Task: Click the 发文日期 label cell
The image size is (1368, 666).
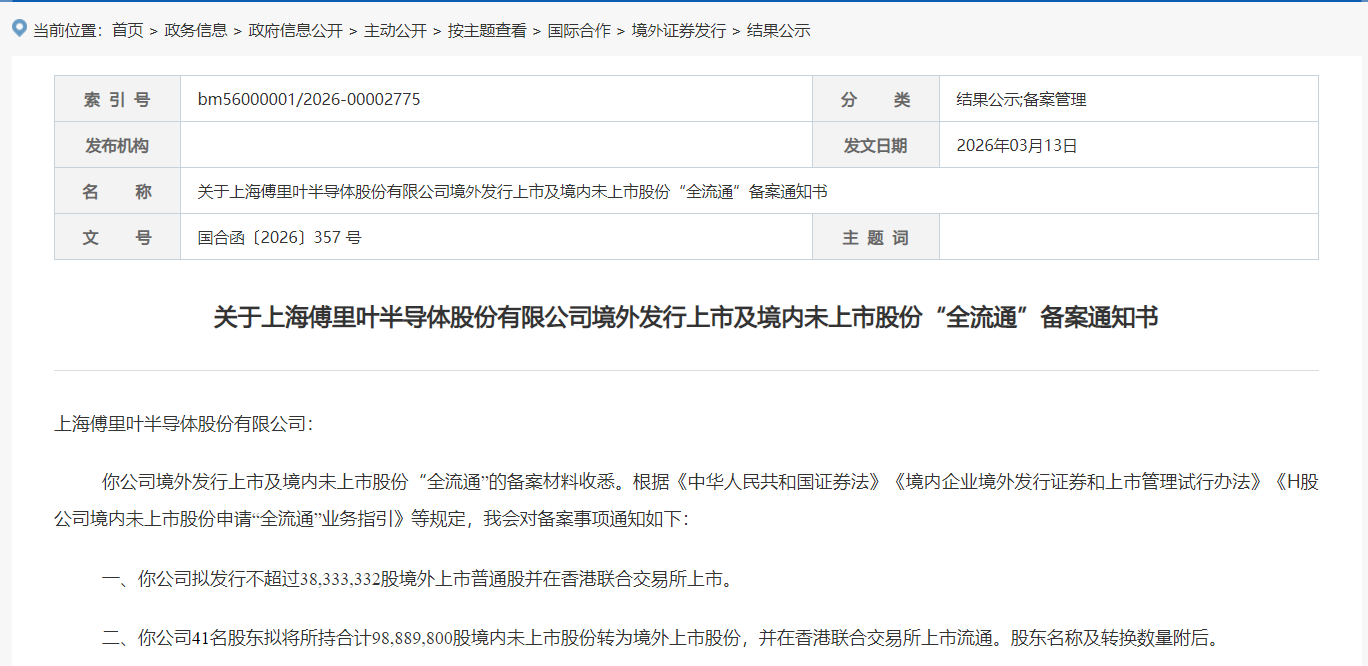Action: [876, 145]
